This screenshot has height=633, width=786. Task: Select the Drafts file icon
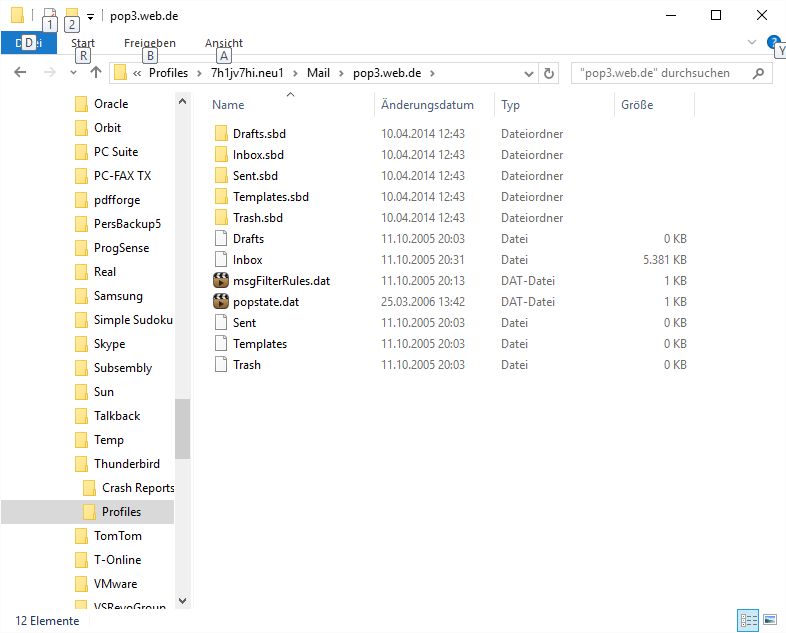pos(221,238)
